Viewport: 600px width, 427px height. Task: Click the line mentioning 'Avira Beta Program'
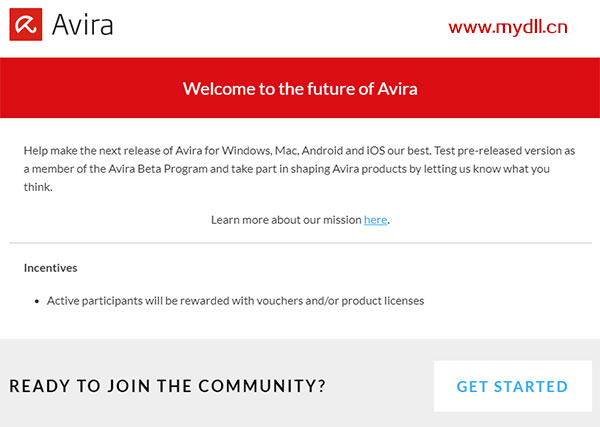tap(287, 169)
